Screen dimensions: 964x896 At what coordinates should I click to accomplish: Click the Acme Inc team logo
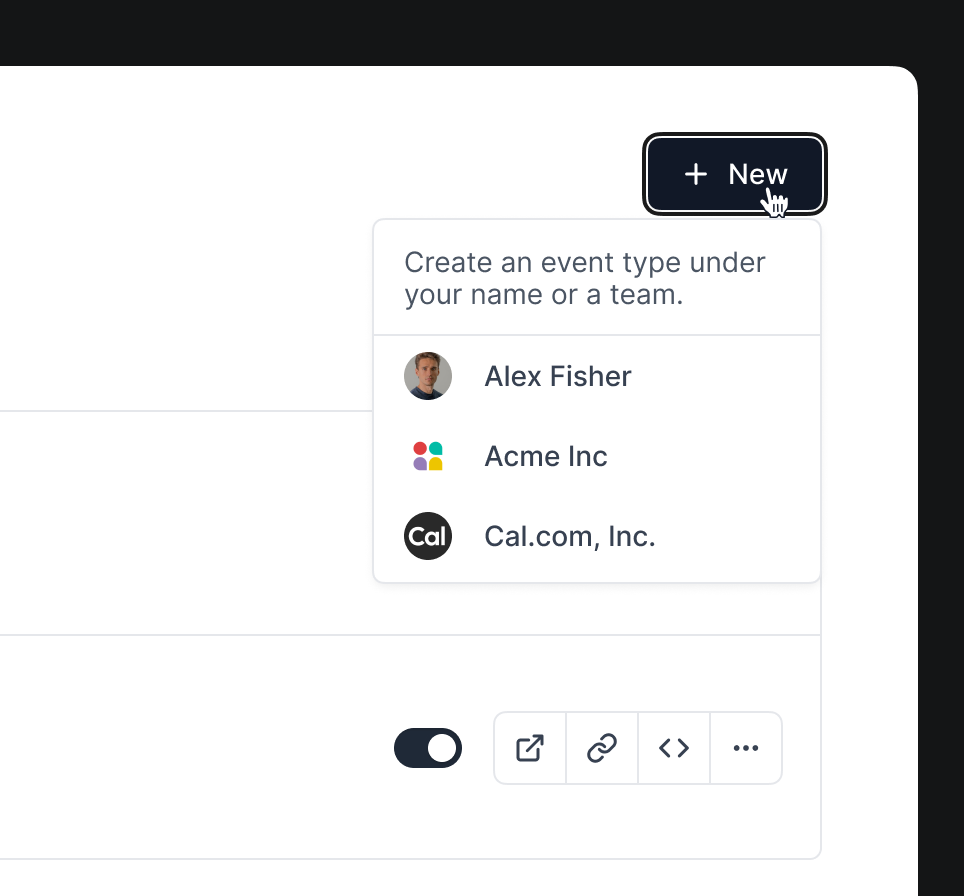point(427,456)
